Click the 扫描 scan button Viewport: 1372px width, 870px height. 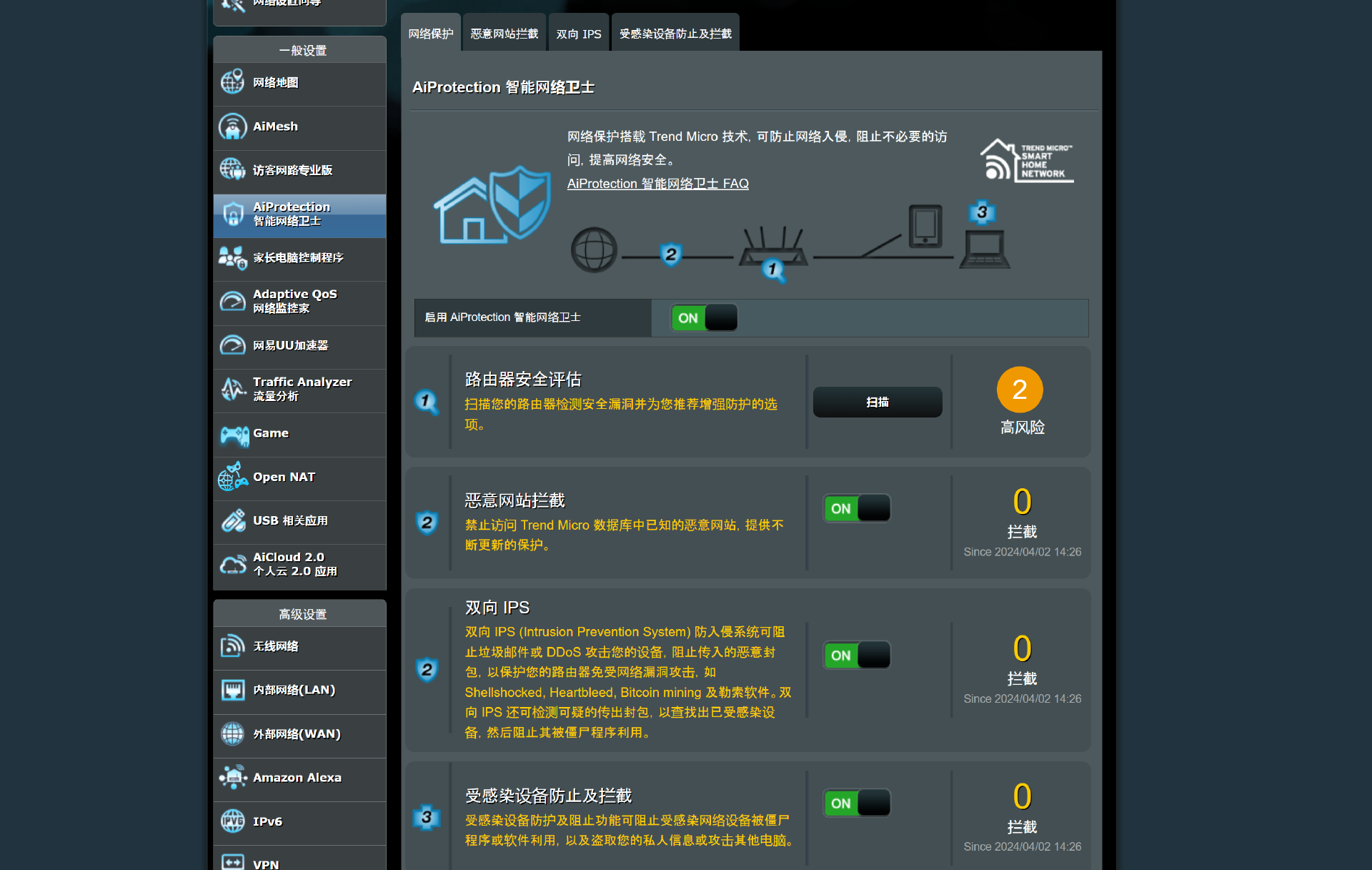pyautogui.click(x=877, y=402)
